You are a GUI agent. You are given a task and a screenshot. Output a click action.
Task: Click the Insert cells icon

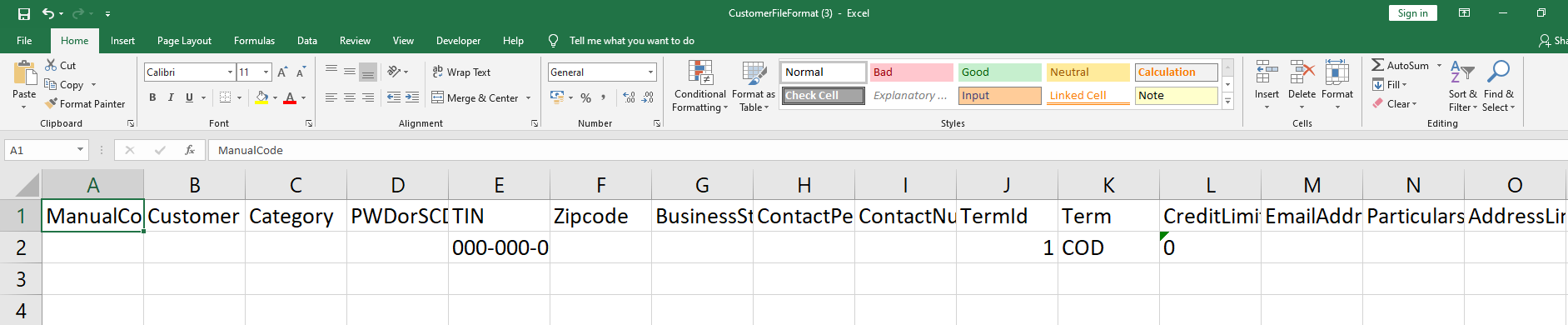tap(1267, 72)
